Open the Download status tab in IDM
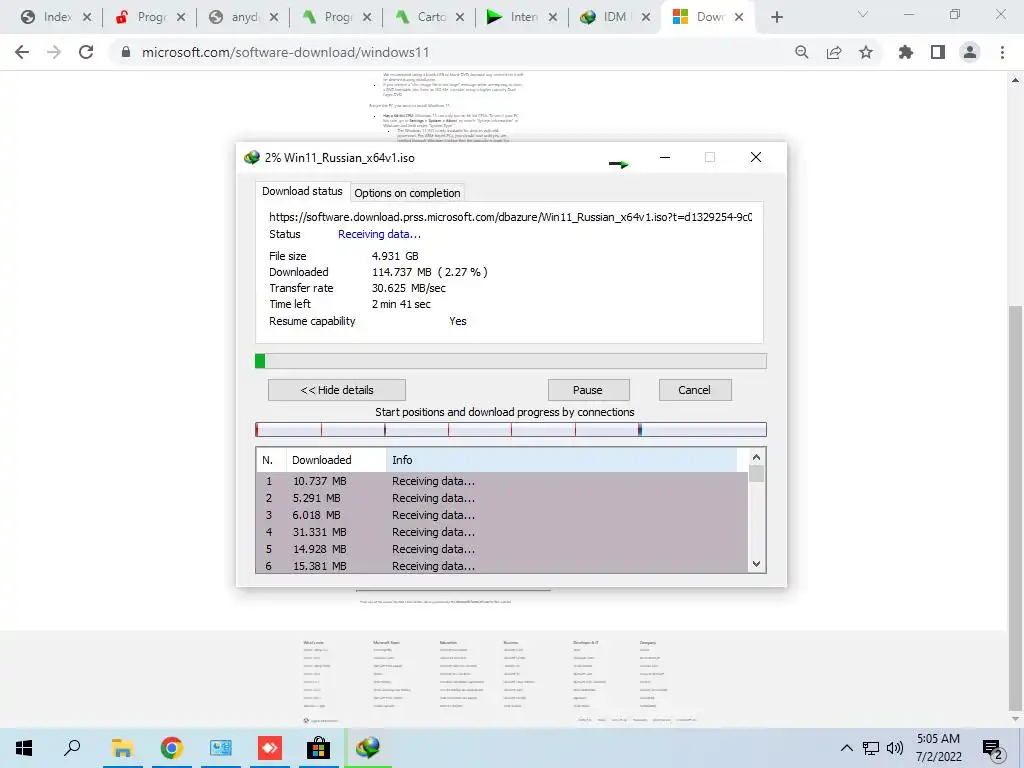Screen dimensions: 1024x768 point(302,191)
